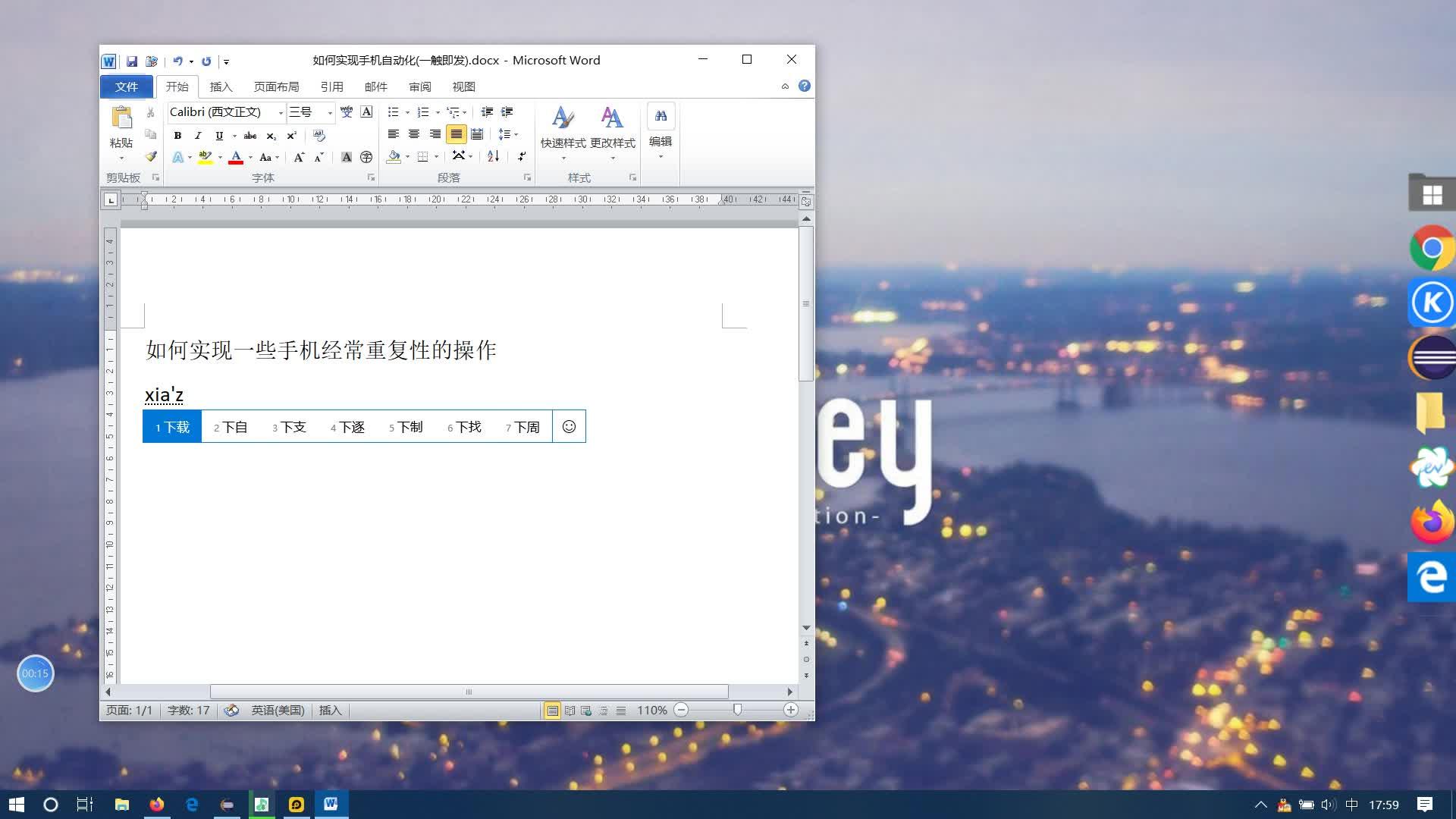1456x819 pixels.
Task: Click the Undo icon in Quick Access Toolbar
Action: point(177,61)
